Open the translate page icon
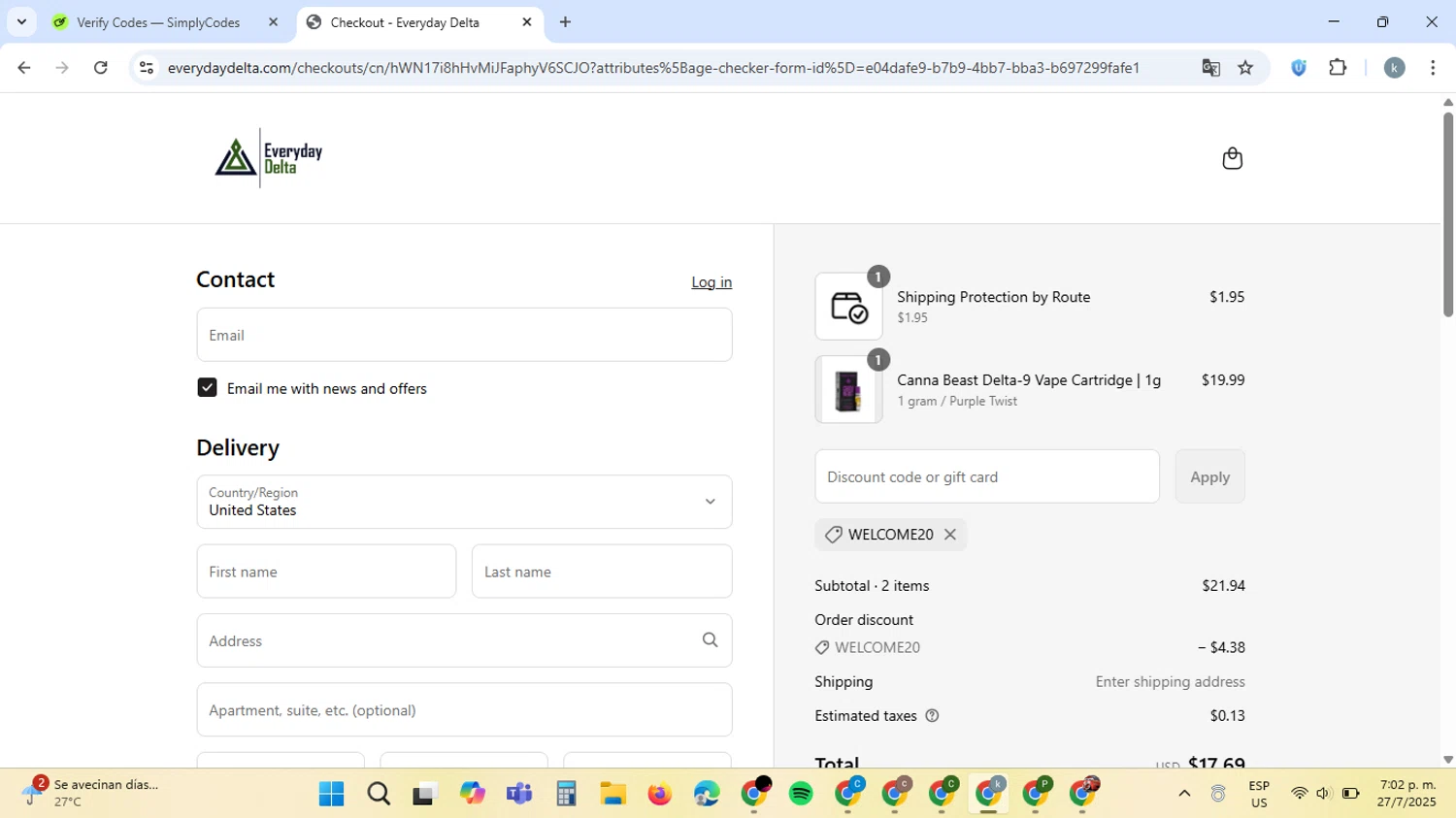The width and height of the screenshot is (1456, 818). [x=1210, y=68]
